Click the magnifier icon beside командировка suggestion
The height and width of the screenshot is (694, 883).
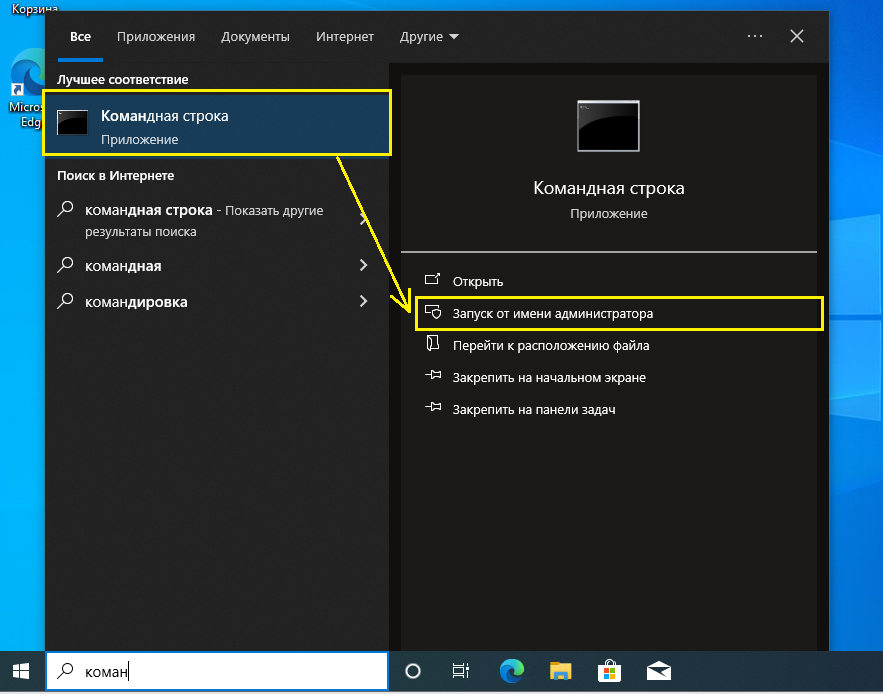coord(65,300)
